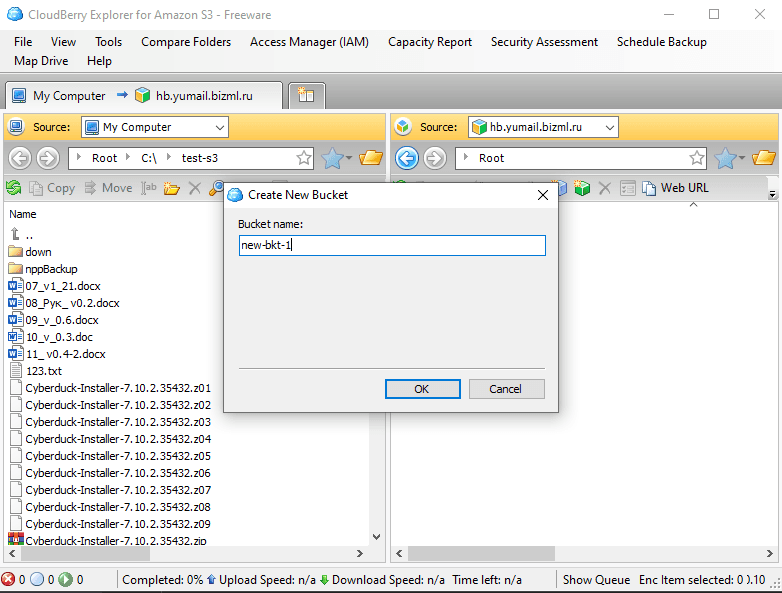Image resolution: width=782 pixels, height=593 pixels.
Task: Select Cyberduck-Installer-7.10.2.35432.z05
Action: point(110,456)
